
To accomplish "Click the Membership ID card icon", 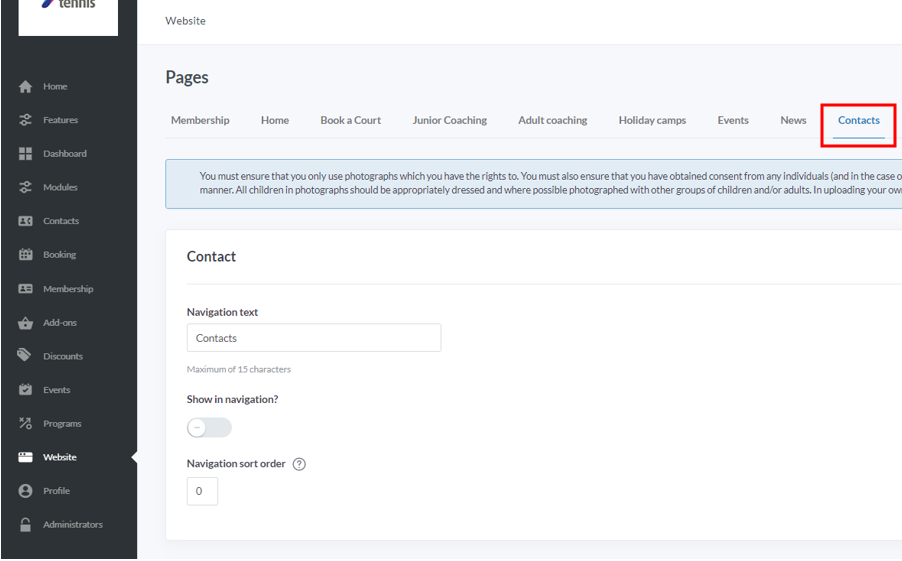I will pyautogui.click(x=25, y=288).
